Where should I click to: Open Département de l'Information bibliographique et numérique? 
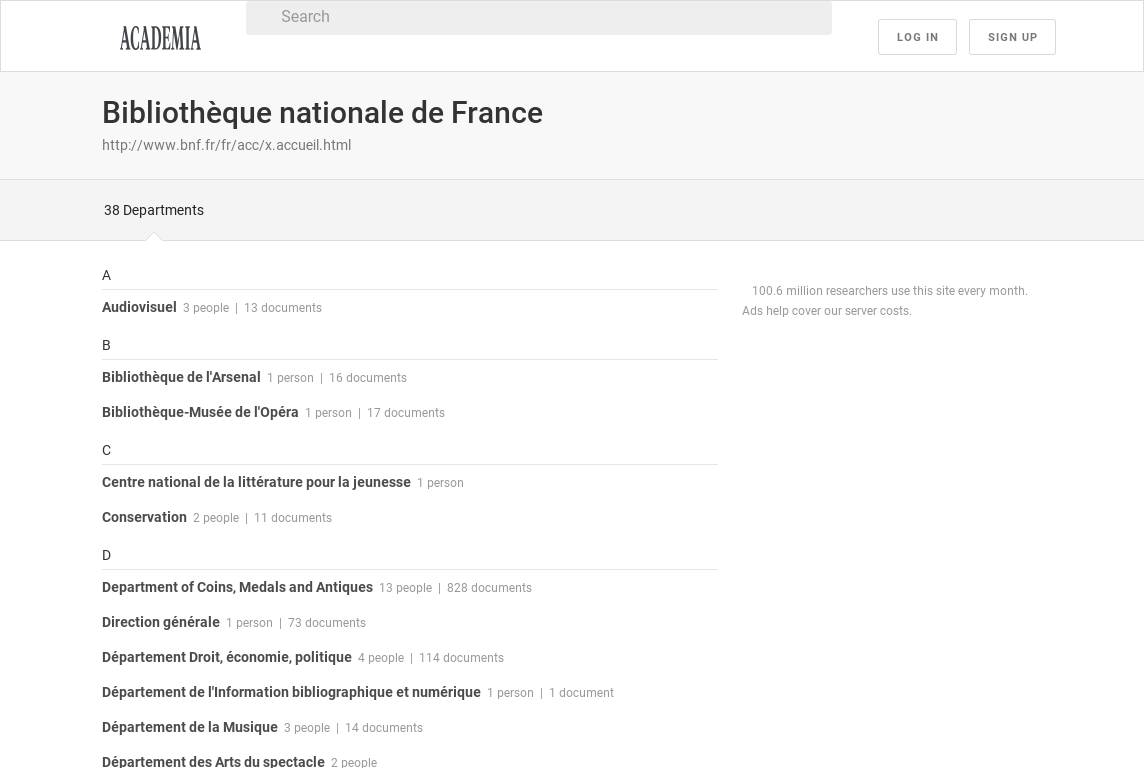[x=291, y=693]
